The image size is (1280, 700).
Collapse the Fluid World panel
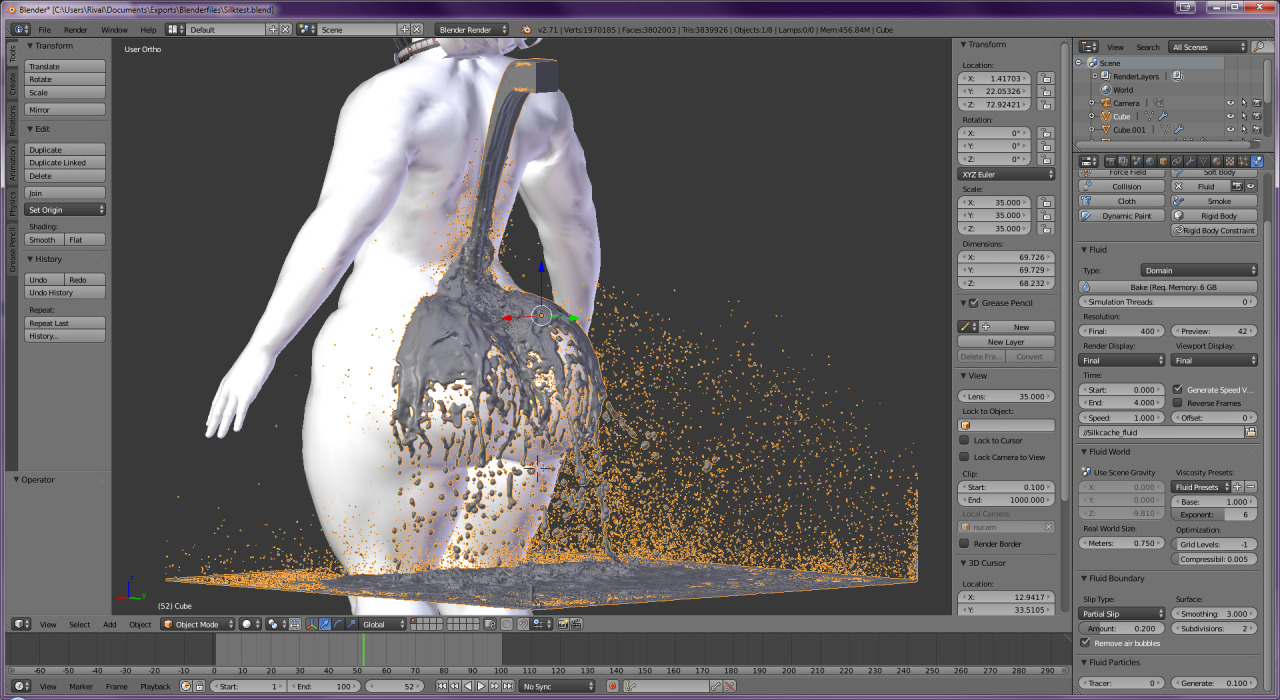tap(1085, 452)
